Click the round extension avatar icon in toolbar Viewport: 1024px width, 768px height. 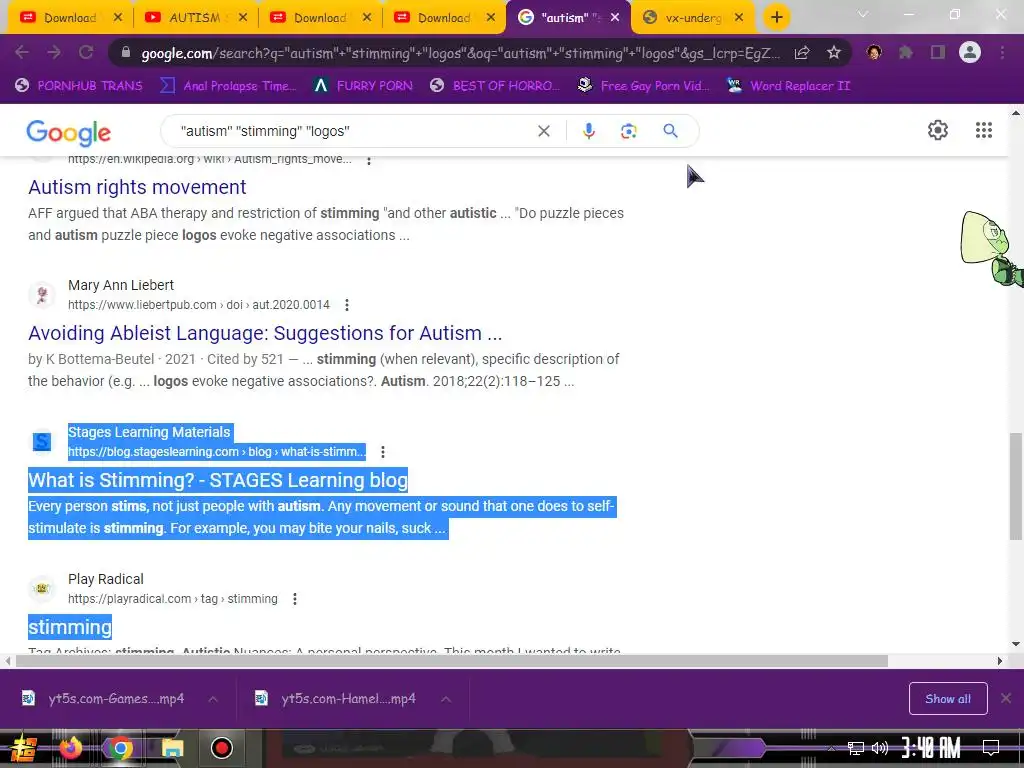874,52
